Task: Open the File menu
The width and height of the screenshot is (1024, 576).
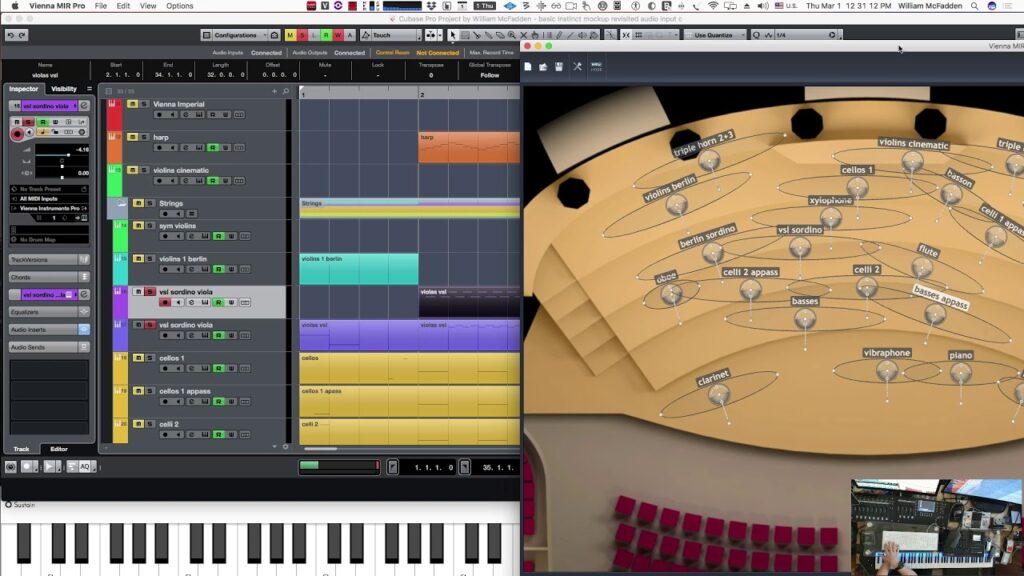Action: click(x=101, y=6)
